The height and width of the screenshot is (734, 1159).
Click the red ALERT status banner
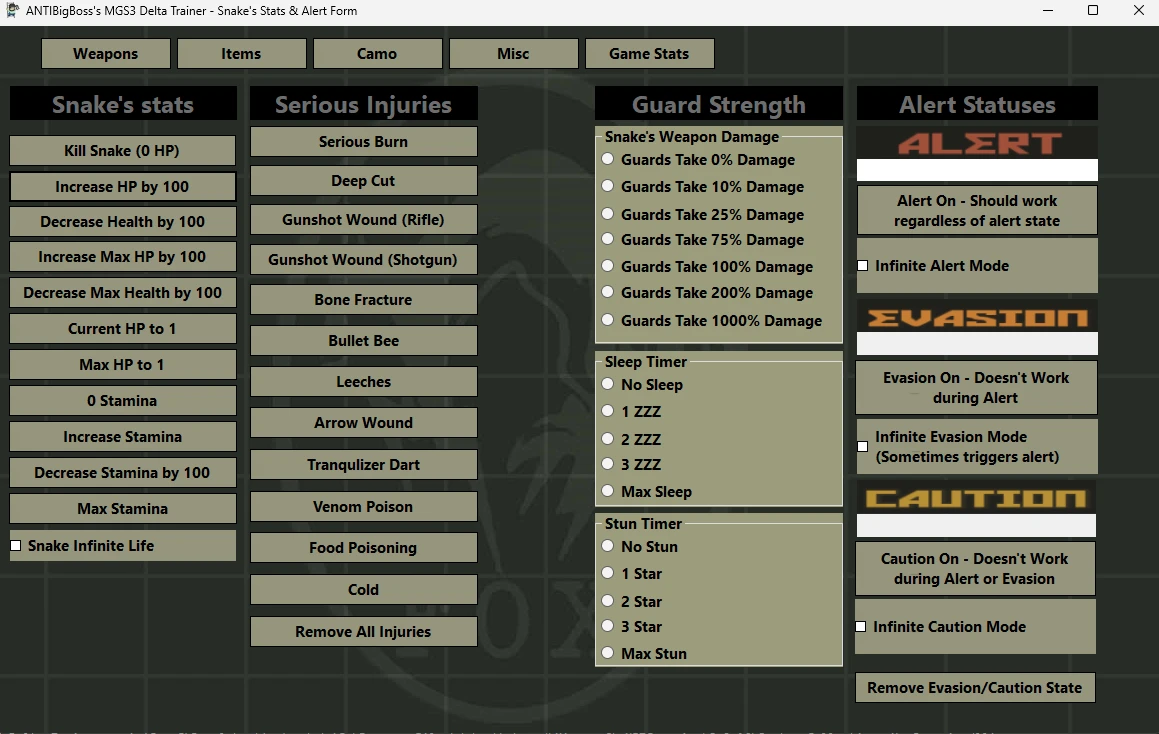(977, 143)
